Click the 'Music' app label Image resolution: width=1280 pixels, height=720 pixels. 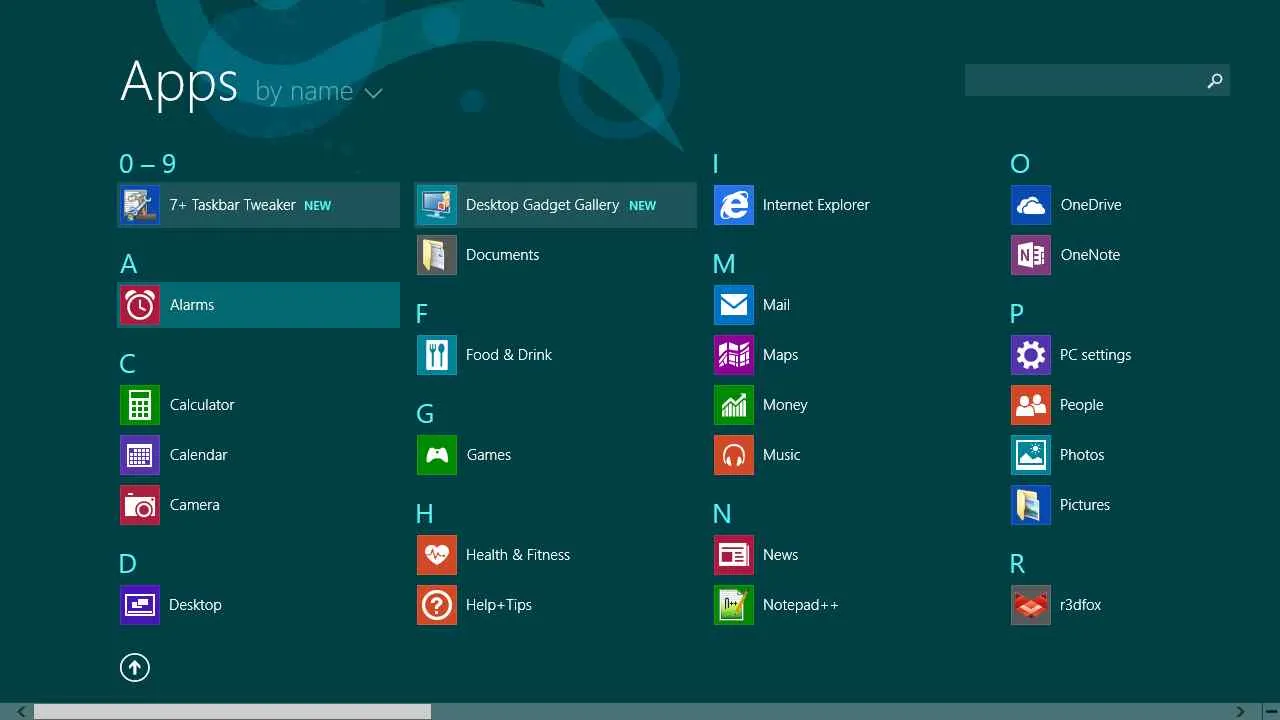(782, 455)
